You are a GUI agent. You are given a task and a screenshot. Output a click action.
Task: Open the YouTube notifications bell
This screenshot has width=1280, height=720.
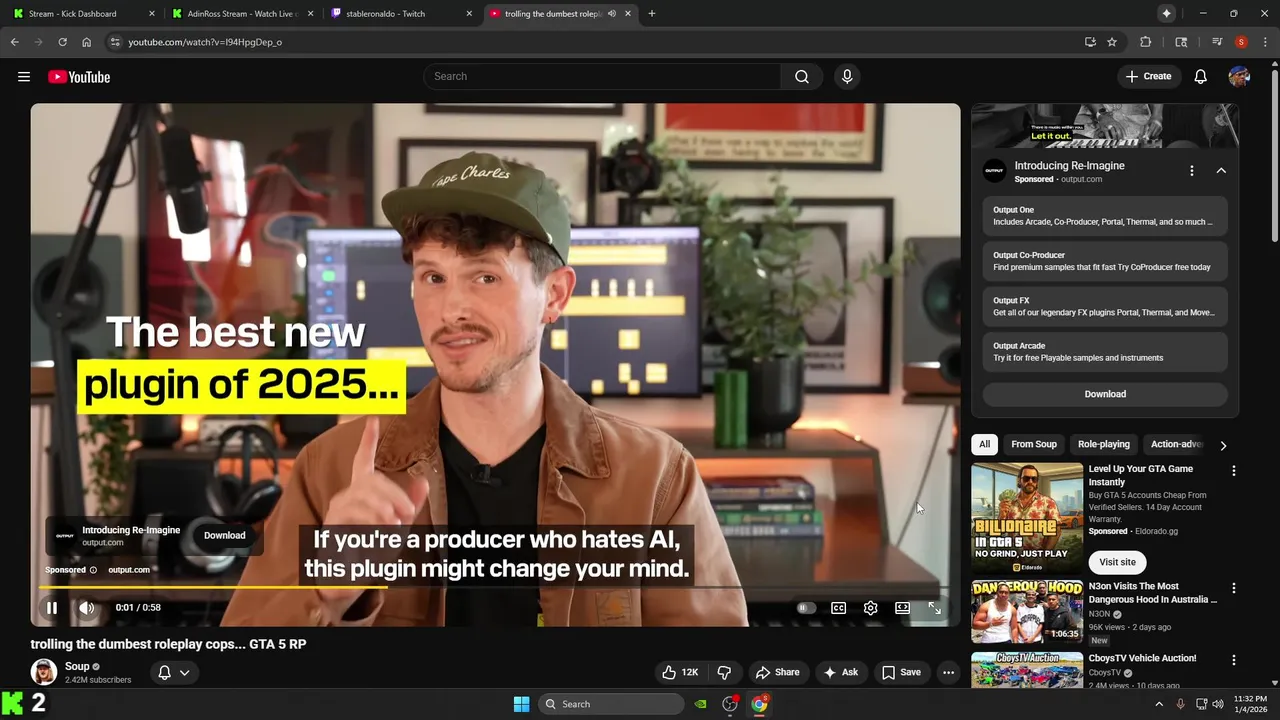click(x=1201, y=77)
